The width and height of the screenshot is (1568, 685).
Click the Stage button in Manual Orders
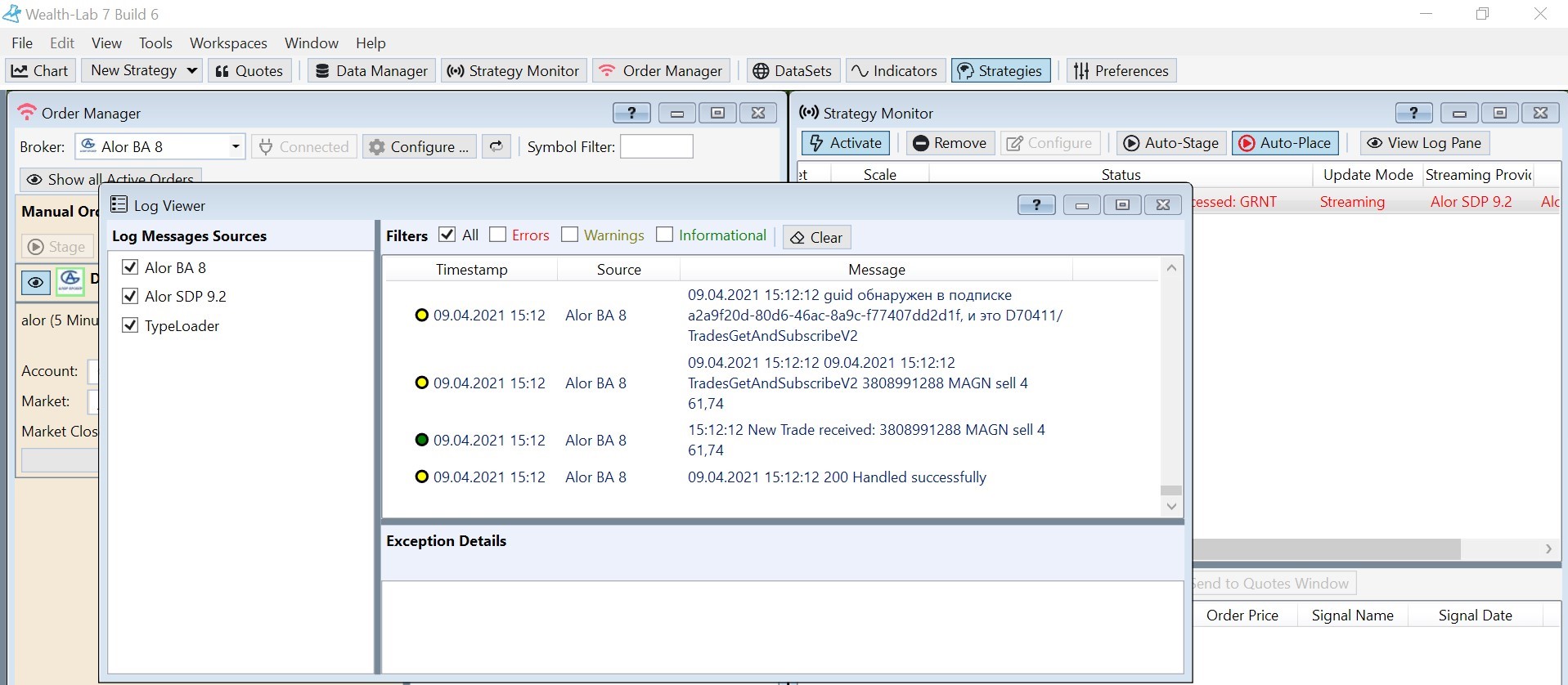(x=56, y=246)
